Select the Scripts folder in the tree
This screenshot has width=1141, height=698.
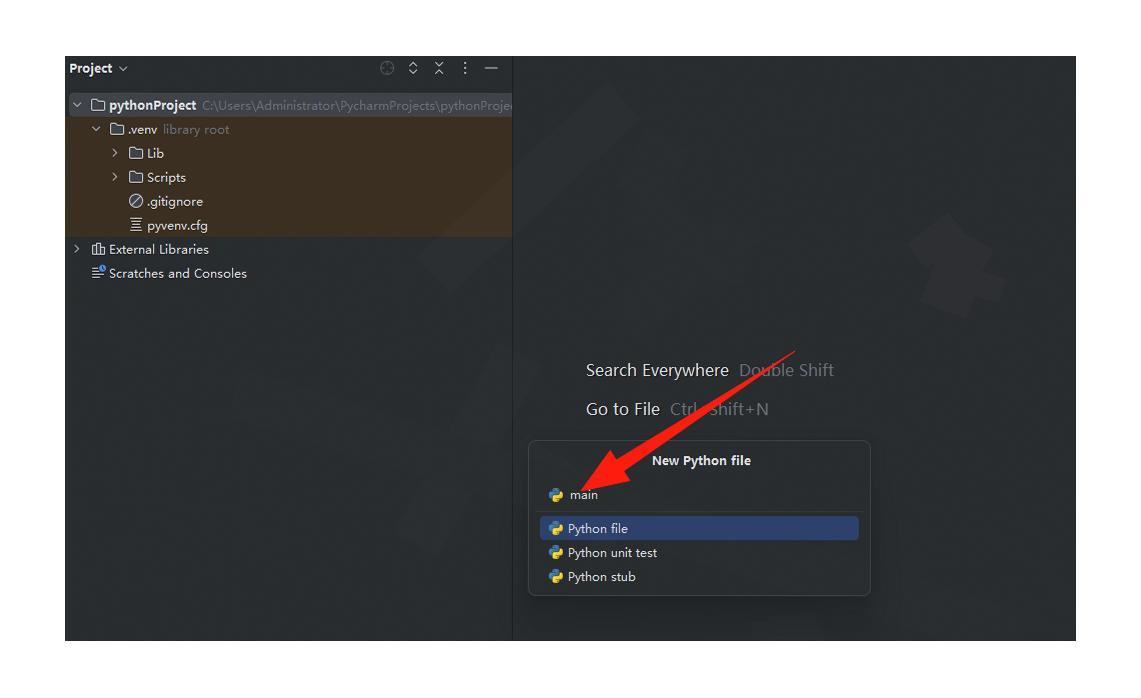click(x=166, y=177)
